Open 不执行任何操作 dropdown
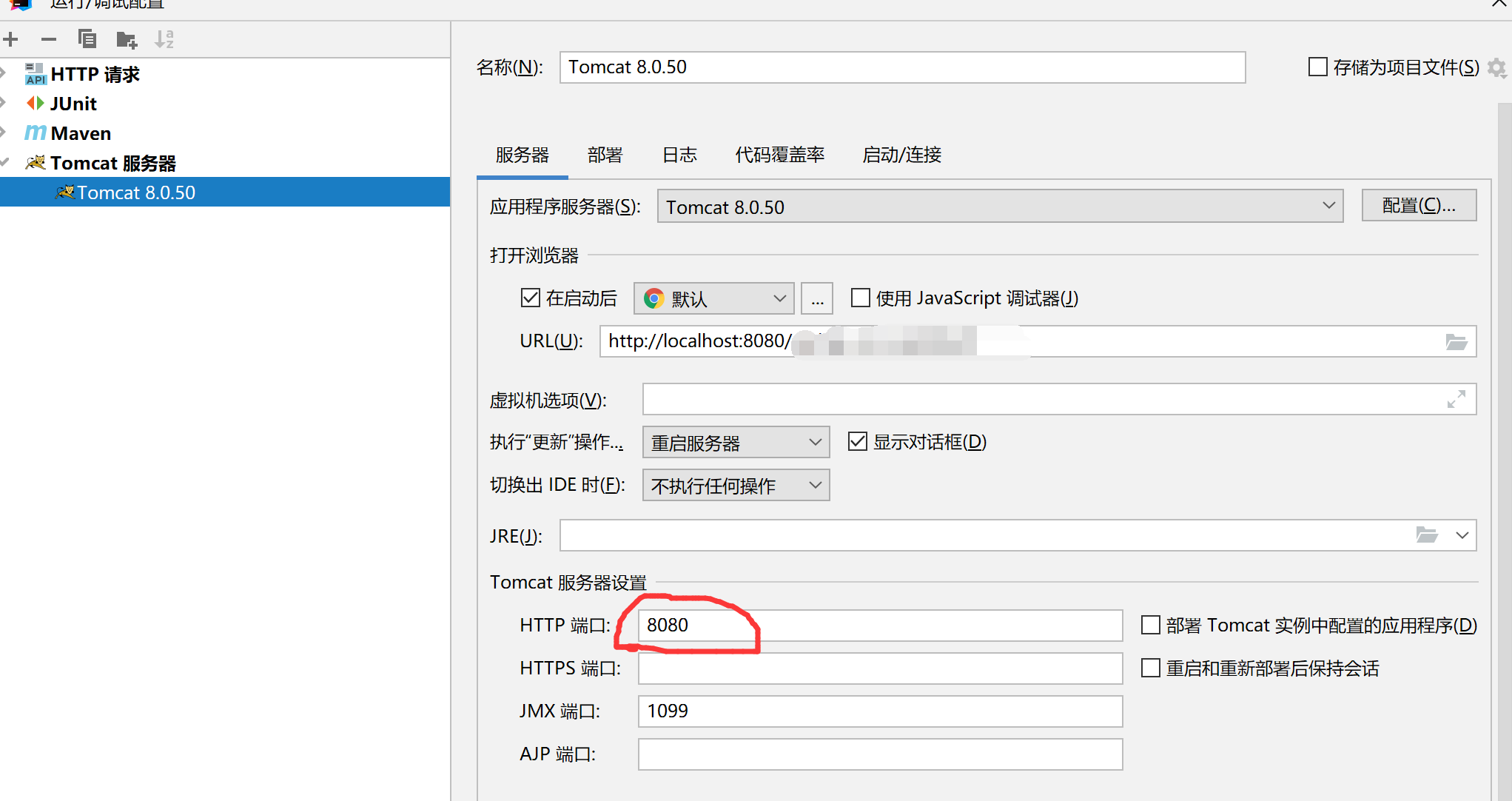This screenshot has width=1512, height=801. pyautogui.click(x=736, y=485)
